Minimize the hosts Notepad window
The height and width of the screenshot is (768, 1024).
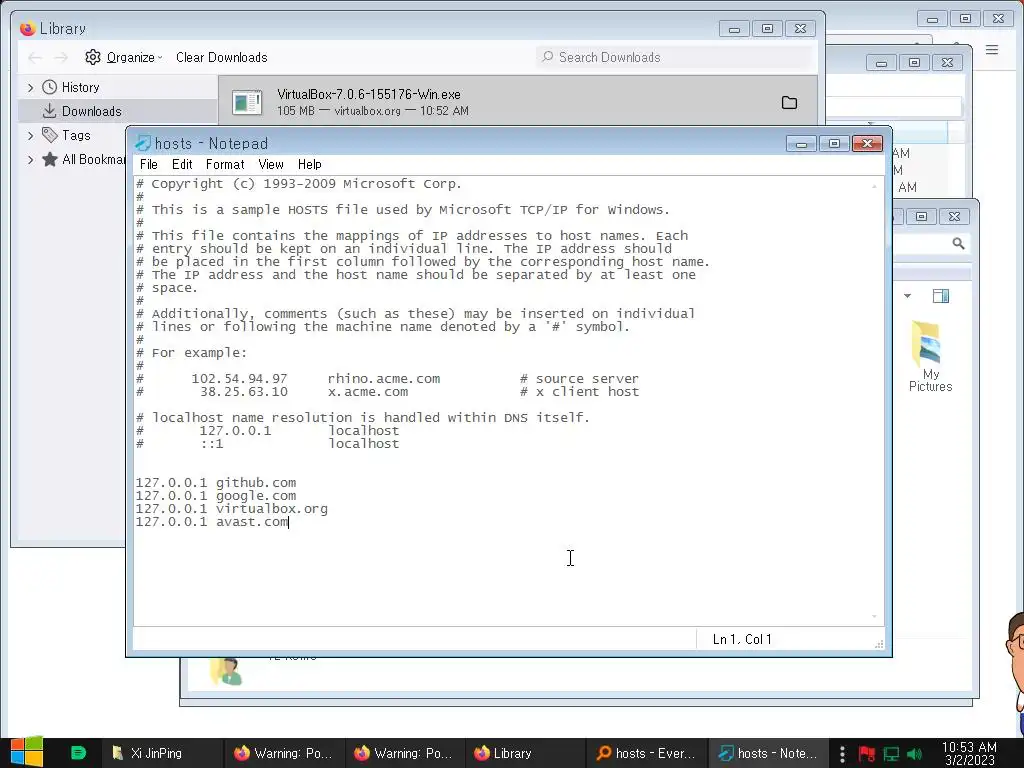click(x=801, y=144)
